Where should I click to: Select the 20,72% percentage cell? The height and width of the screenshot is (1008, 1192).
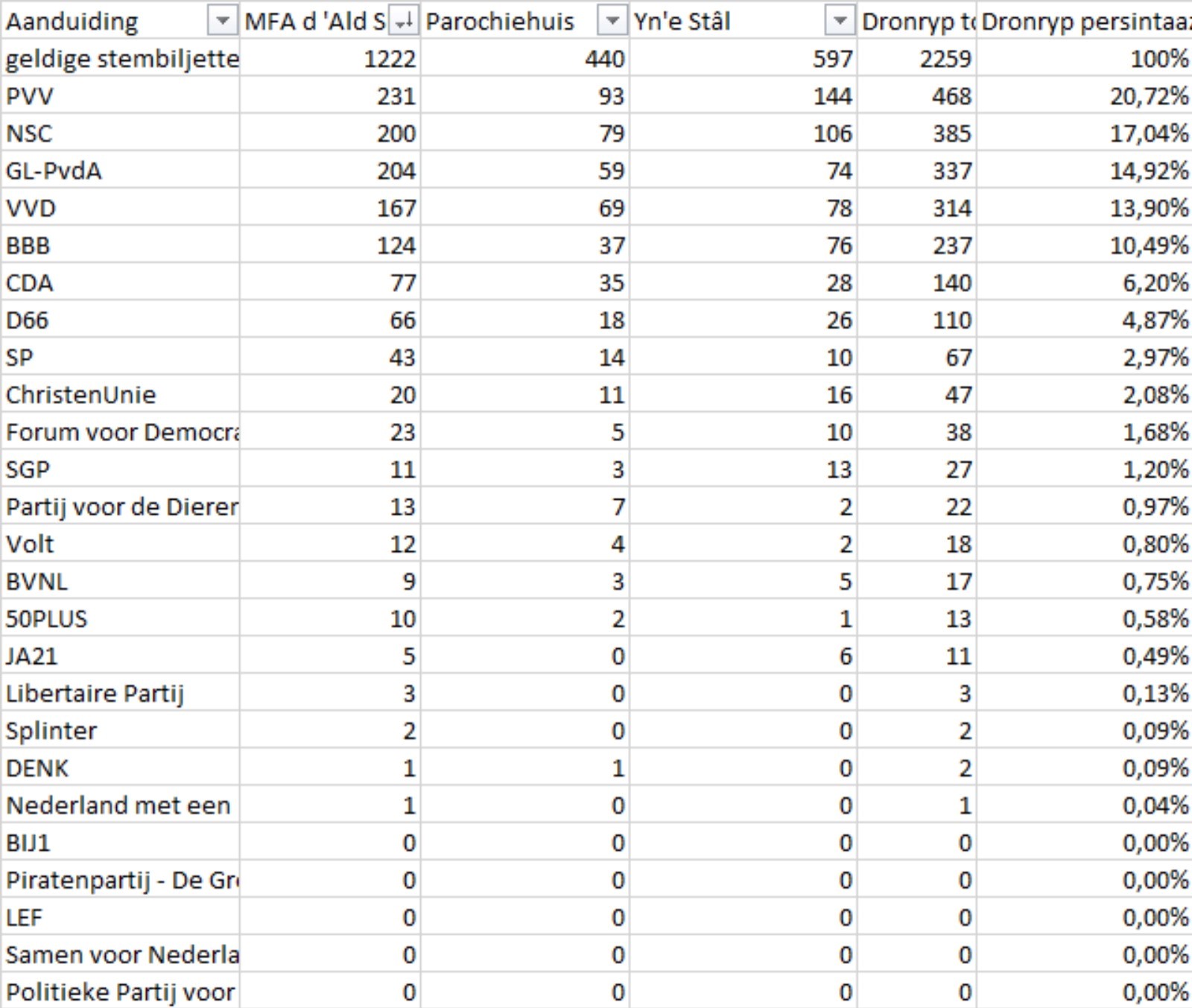coord(1084,95)
